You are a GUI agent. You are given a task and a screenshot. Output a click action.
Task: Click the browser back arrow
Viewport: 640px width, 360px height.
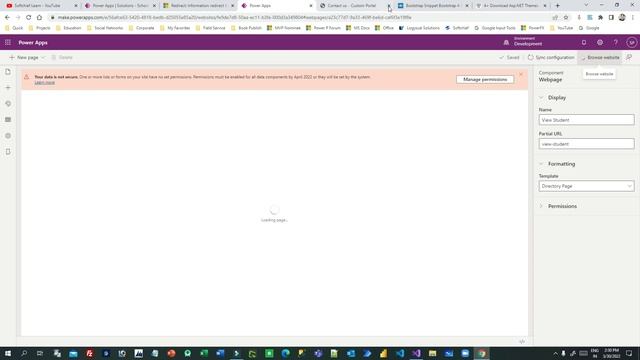(7, 18)
